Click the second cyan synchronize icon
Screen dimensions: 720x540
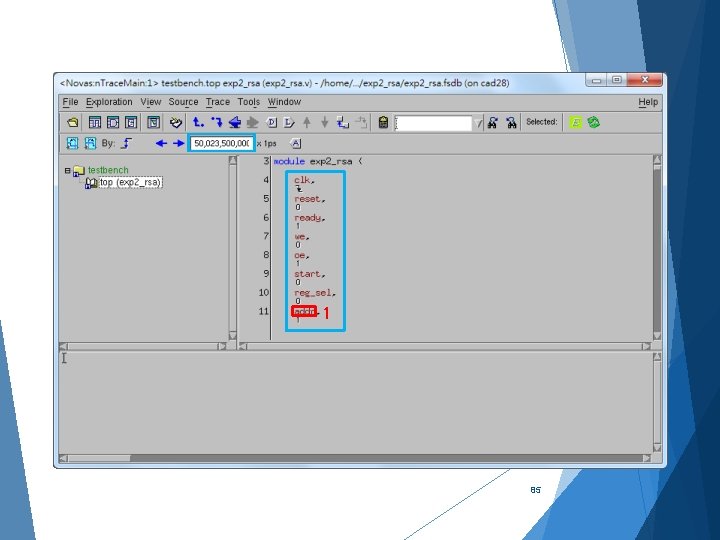(x=90, y=143)
